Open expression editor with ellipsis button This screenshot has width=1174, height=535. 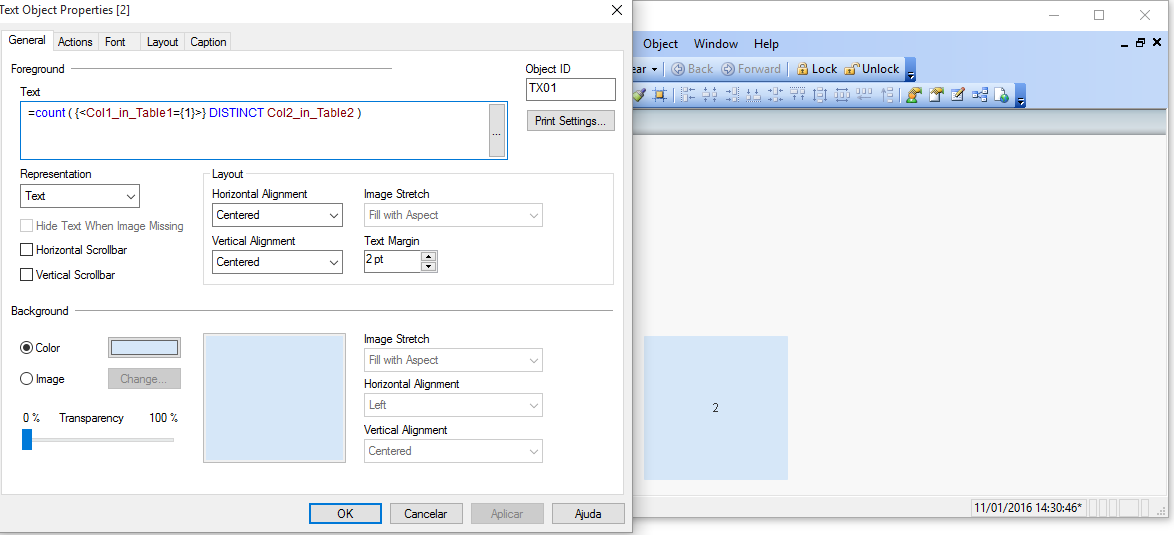[496, 131]
